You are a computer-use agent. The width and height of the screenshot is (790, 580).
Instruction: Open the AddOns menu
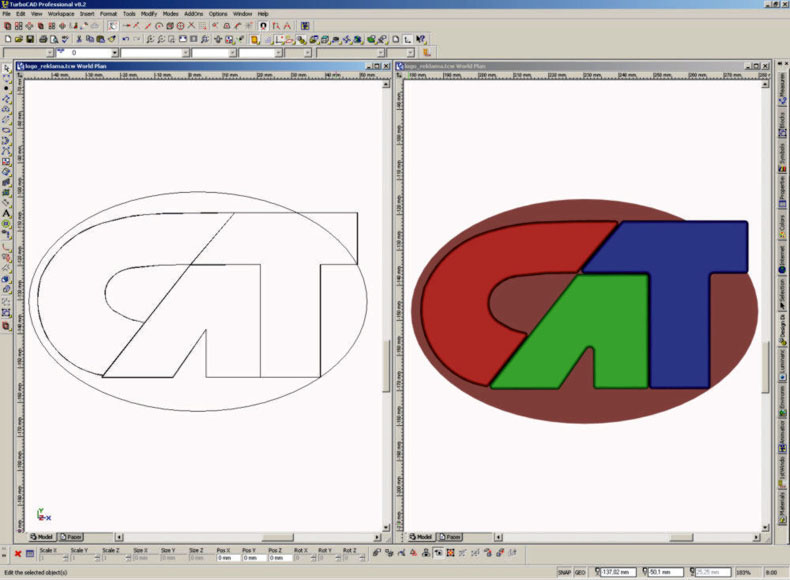[x=193, y=14]
